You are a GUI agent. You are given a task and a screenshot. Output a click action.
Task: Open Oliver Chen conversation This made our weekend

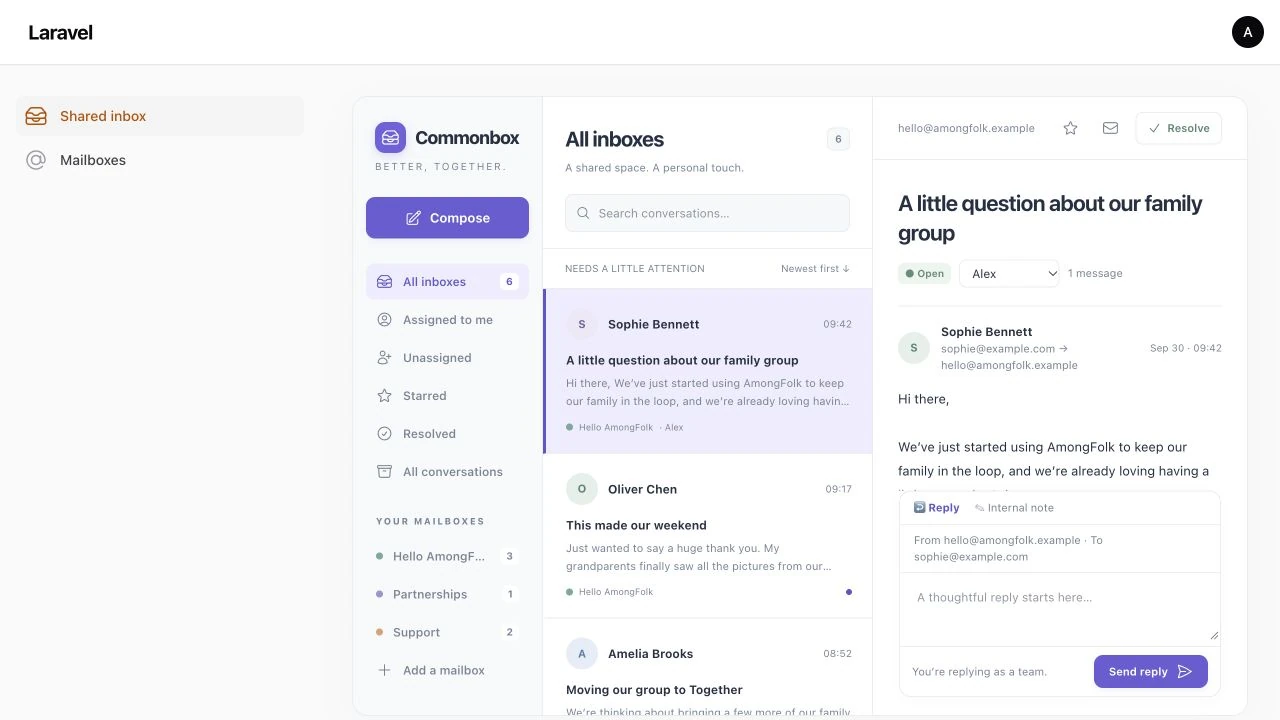pos(707,536)
